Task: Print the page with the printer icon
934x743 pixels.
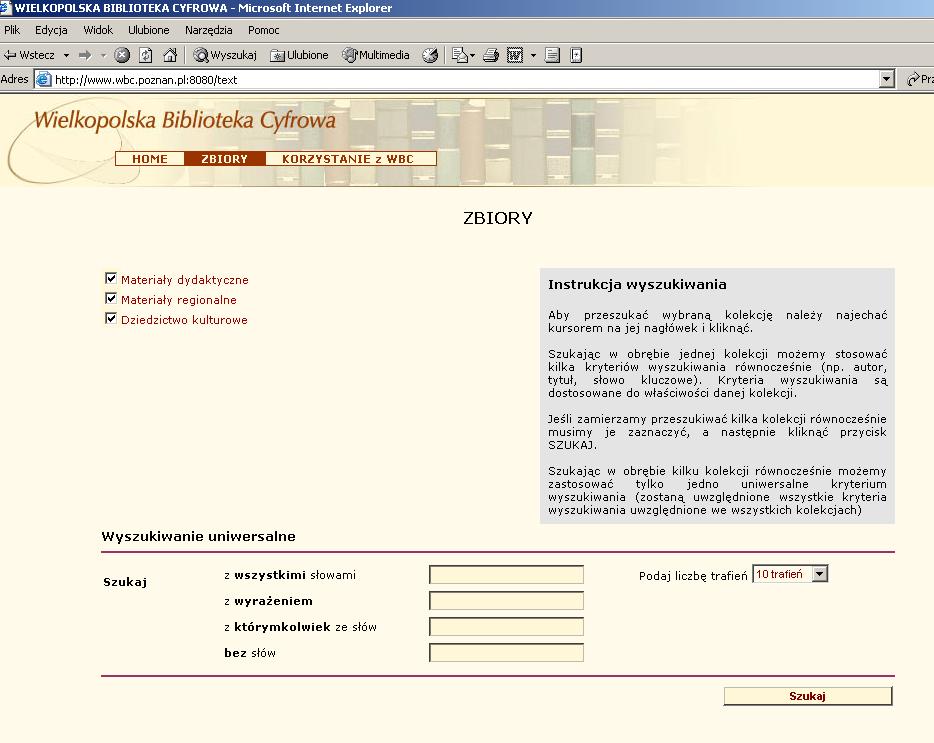Action: 491,55
